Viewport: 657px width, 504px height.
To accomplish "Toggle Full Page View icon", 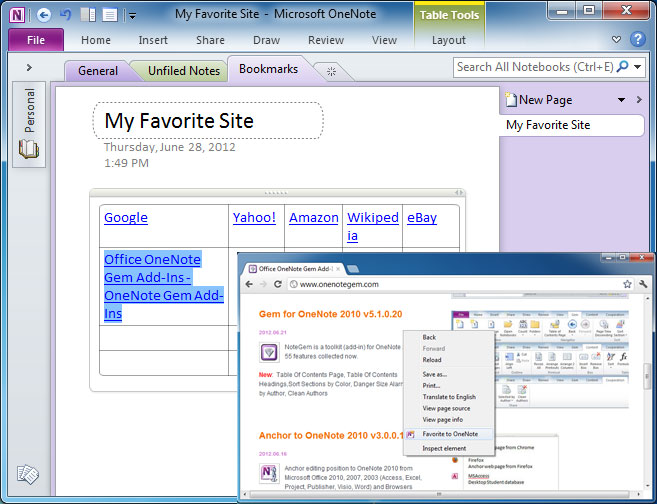I will (110, 16).
